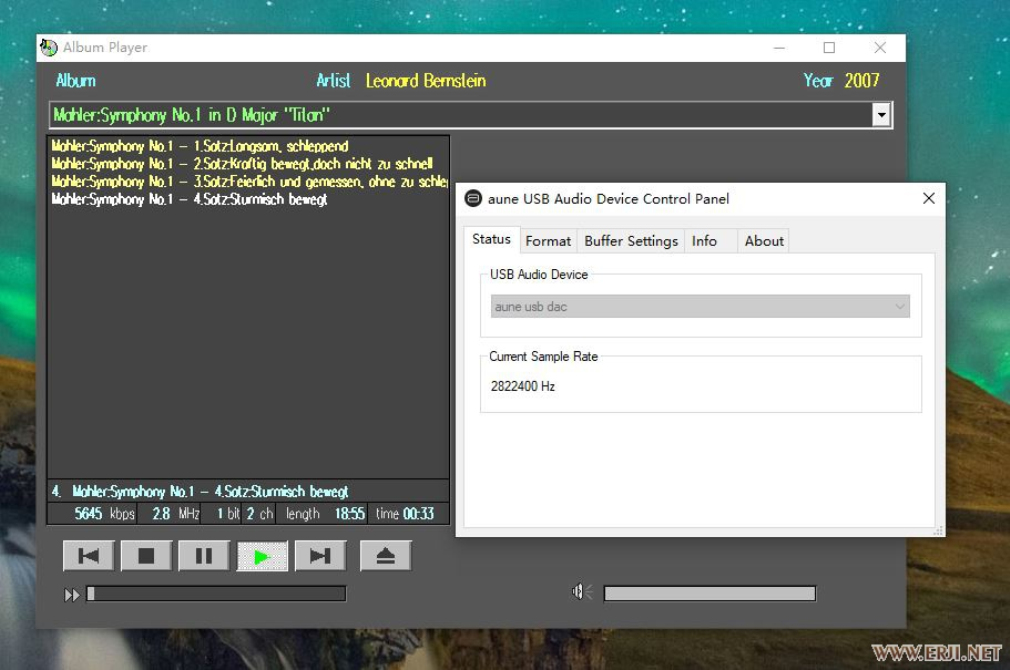This screenshot has width=1010, height=670.
Task: Skip to next track in Album Player
Action: click(x=320, y=556)
